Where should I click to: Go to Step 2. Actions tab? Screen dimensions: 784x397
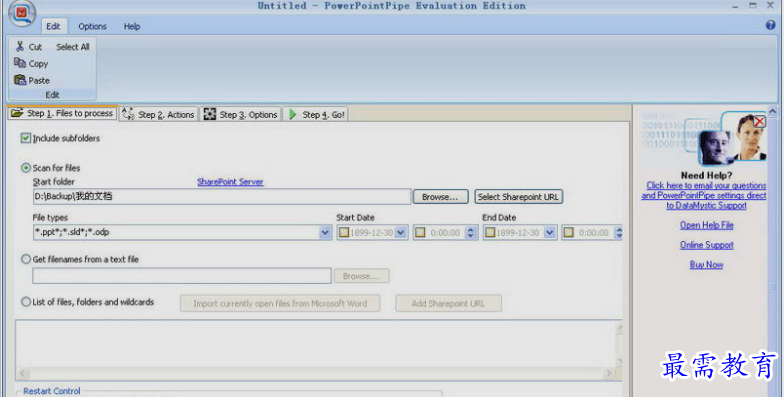pos(158,114)
